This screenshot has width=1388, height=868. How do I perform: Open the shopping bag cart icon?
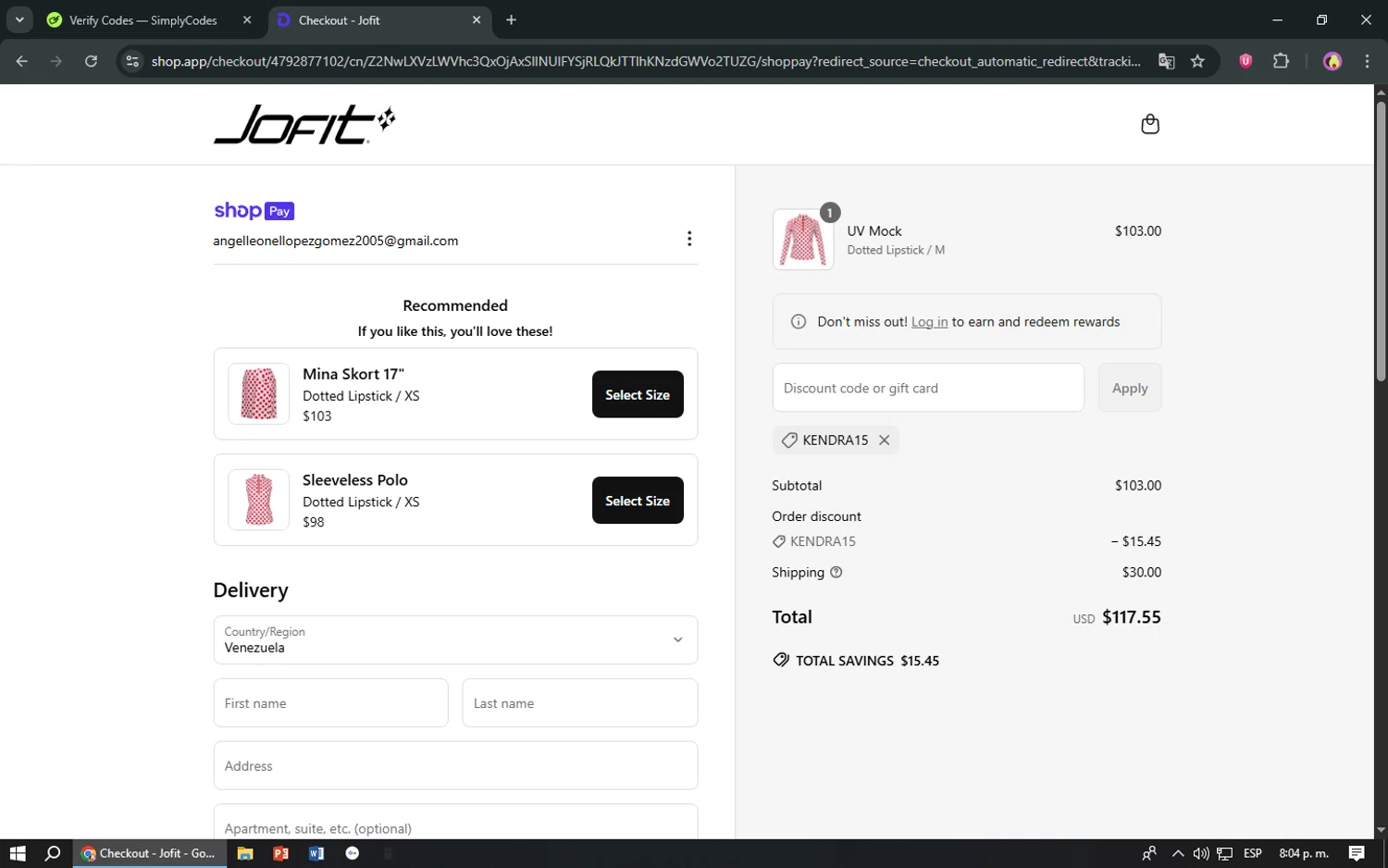[1150, 124]
